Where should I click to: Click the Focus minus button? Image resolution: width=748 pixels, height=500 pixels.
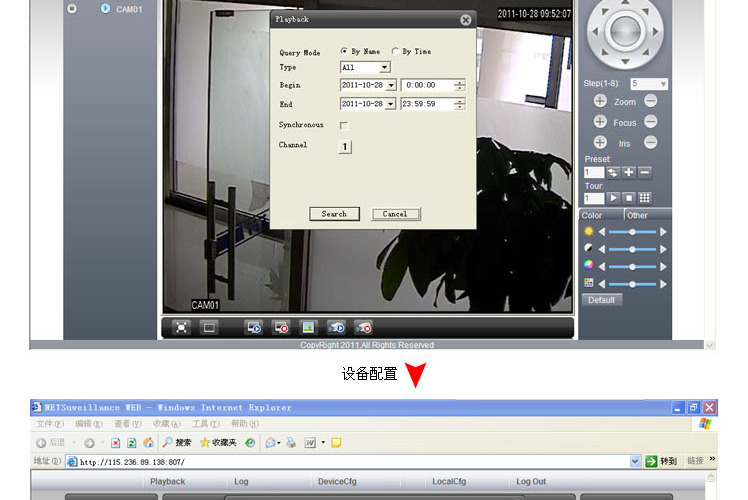point(650,122)
